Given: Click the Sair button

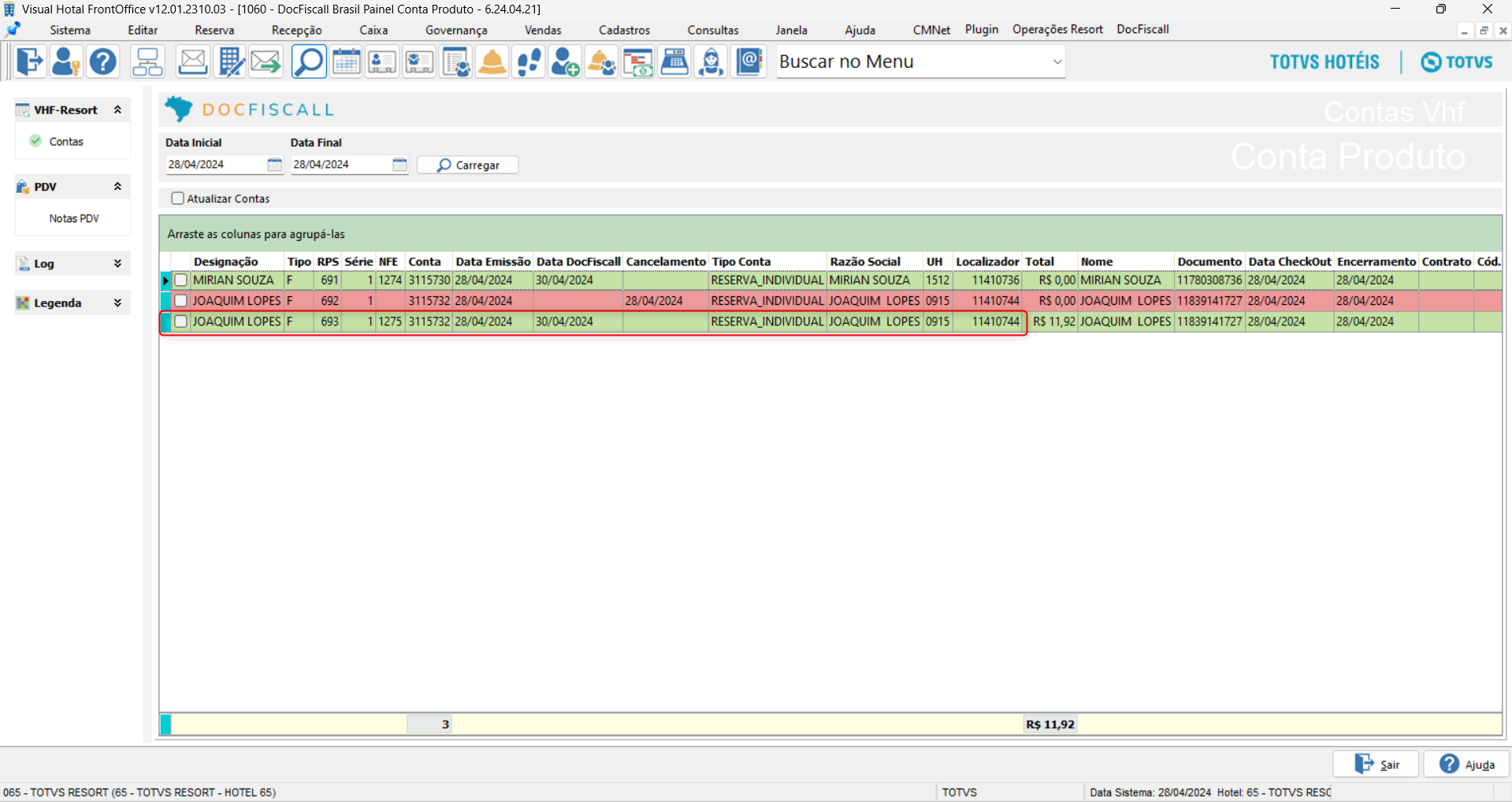Looking at the screenshot, I should tap(1376, 764).
